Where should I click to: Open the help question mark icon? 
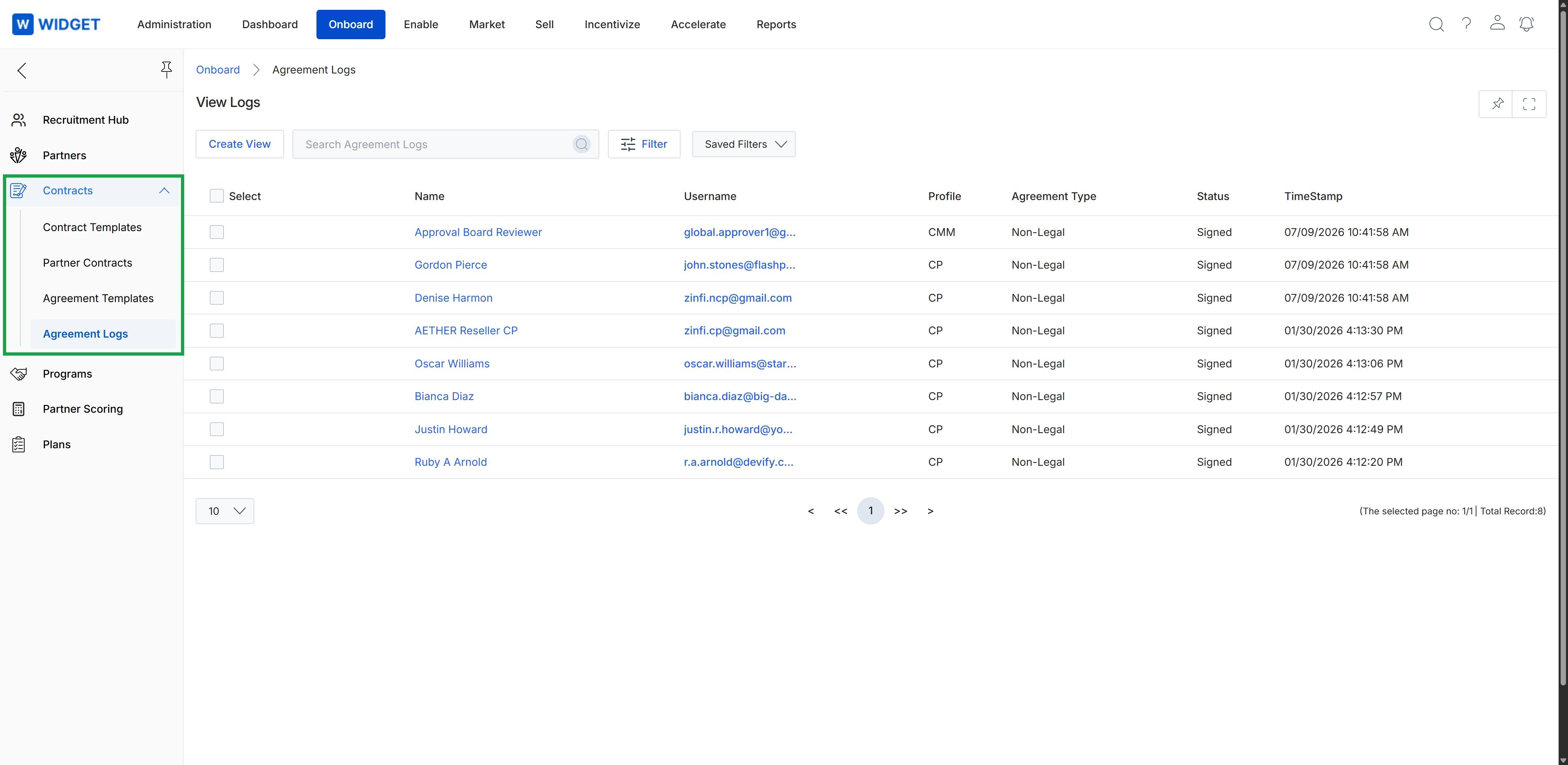coord(1466,24)
